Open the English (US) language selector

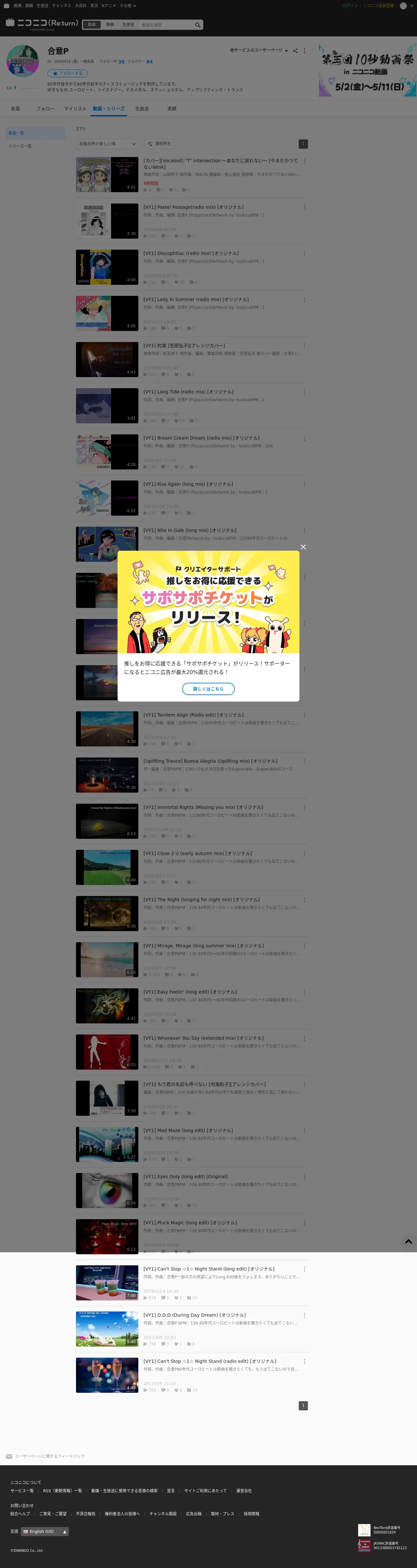coord(45,1532)
